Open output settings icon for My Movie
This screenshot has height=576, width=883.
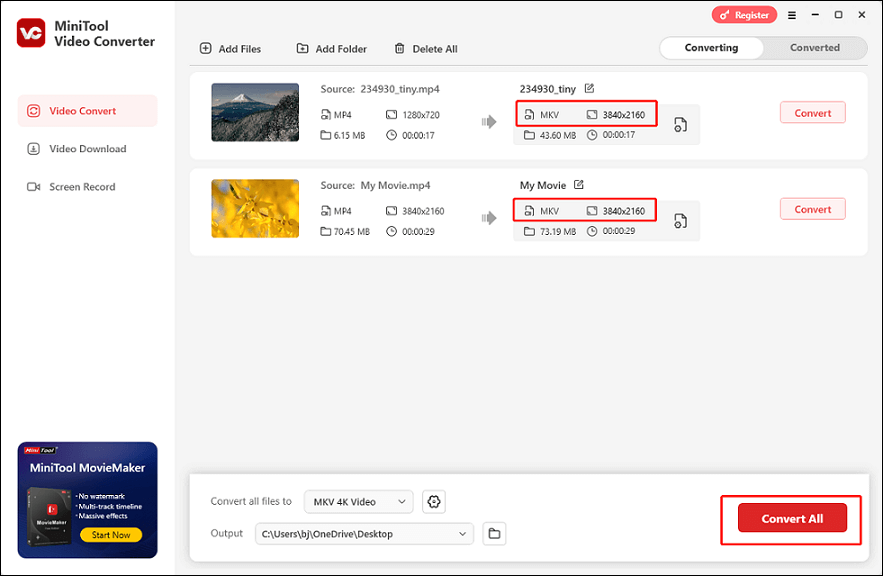680,221
